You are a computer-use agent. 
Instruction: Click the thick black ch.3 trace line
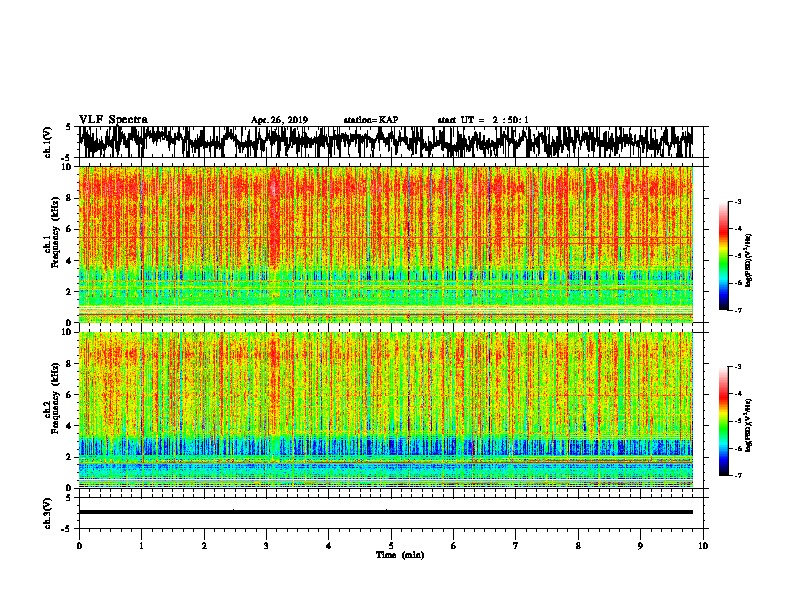point(385,512)
